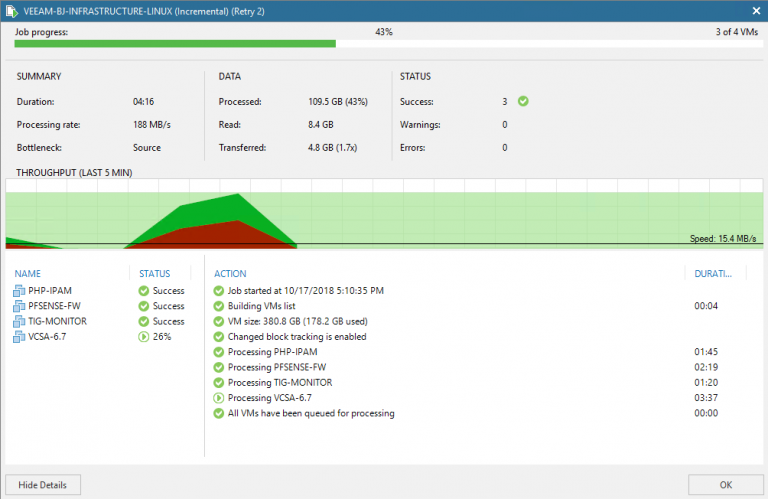Click success icon in PFSENSE-FW status cell
The image size is (768, 499).
click(144, 306)
